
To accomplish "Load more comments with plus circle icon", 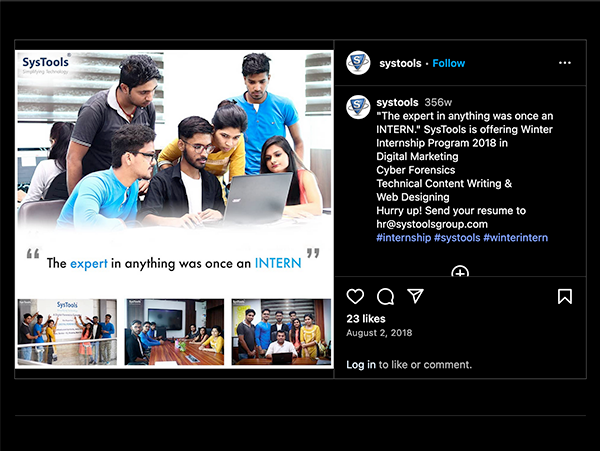I will coord(460,271).
